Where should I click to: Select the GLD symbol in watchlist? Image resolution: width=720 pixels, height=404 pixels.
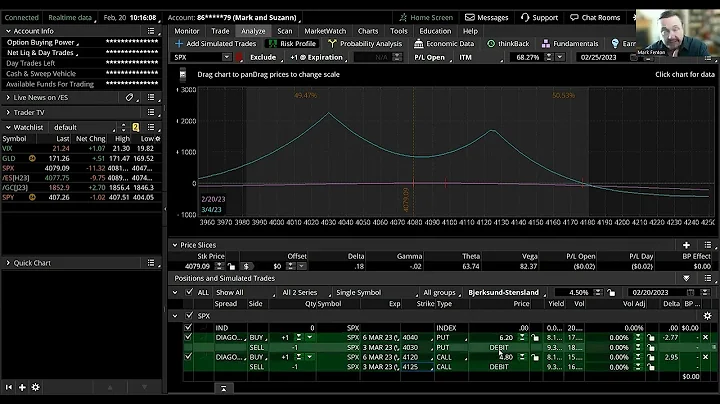click(9, 158)
